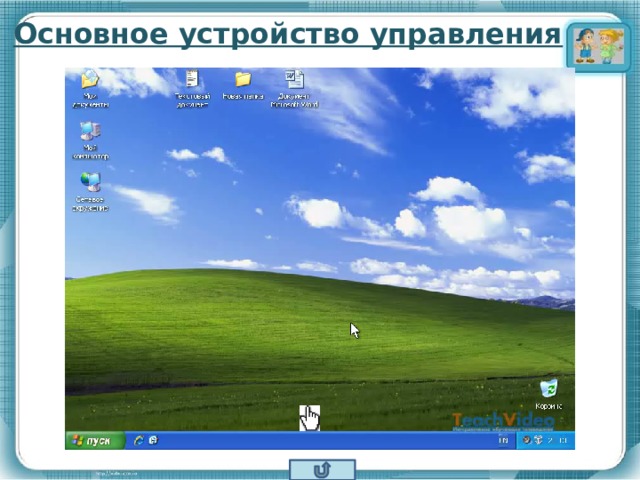640x480 pixels.
Task: Click the language indicator on the taskbar
Action: [503, 440]
